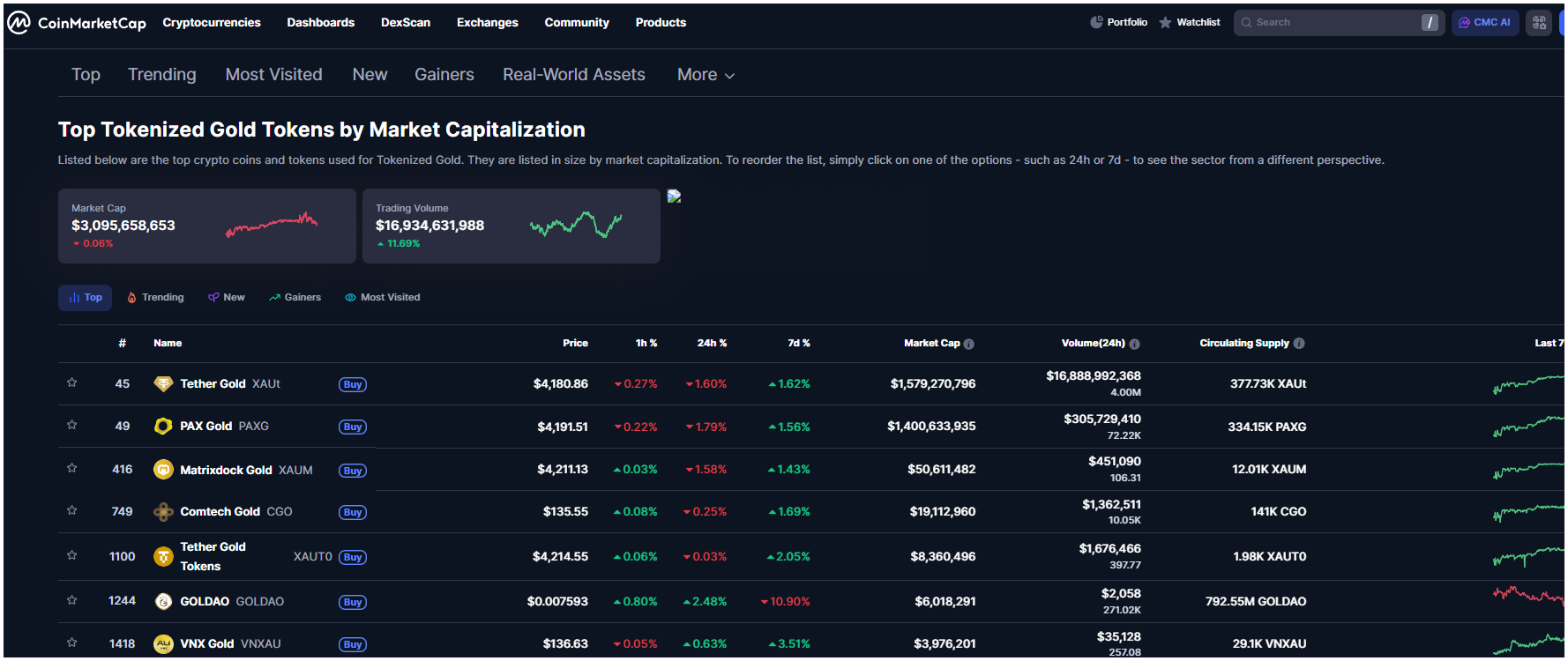1568x661 pixels.
Task: Click the Volume(24h) info icon
Action: click(x=1134, y=344)
